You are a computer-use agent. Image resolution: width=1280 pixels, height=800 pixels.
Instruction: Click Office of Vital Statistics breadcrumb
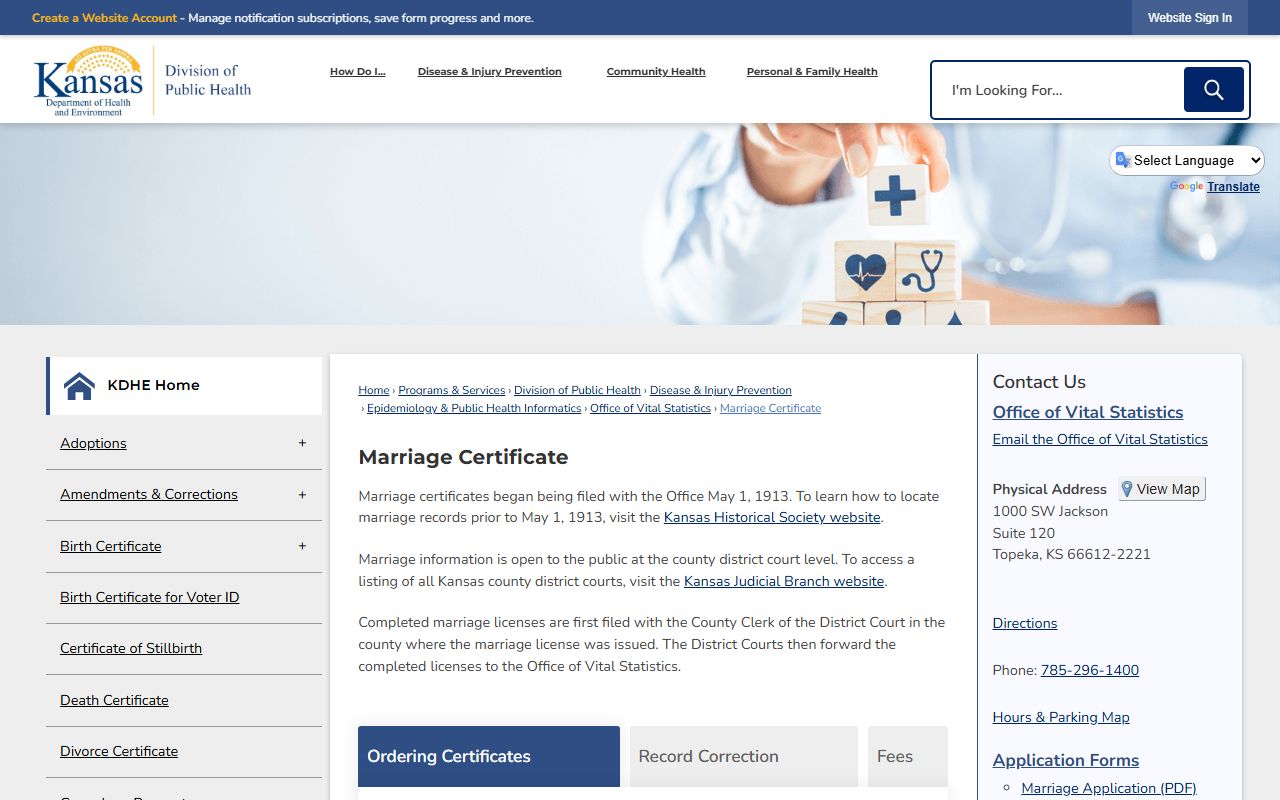pyautogui.click(x=650, y=408)
